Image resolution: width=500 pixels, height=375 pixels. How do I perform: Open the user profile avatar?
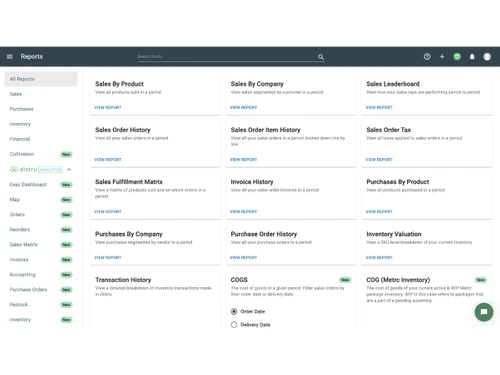click(487, 57)
